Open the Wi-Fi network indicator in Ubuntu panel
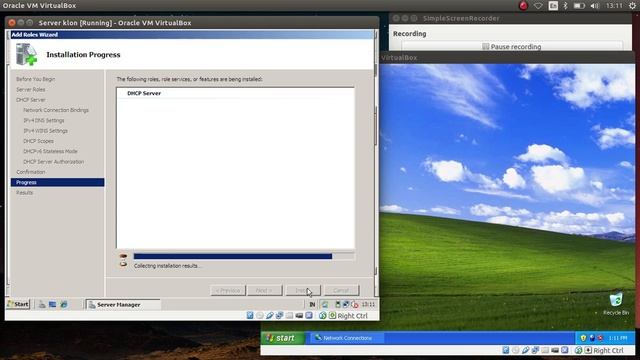Image resolution: width=640 pixels, height=360 pixels. pos(538,6)
